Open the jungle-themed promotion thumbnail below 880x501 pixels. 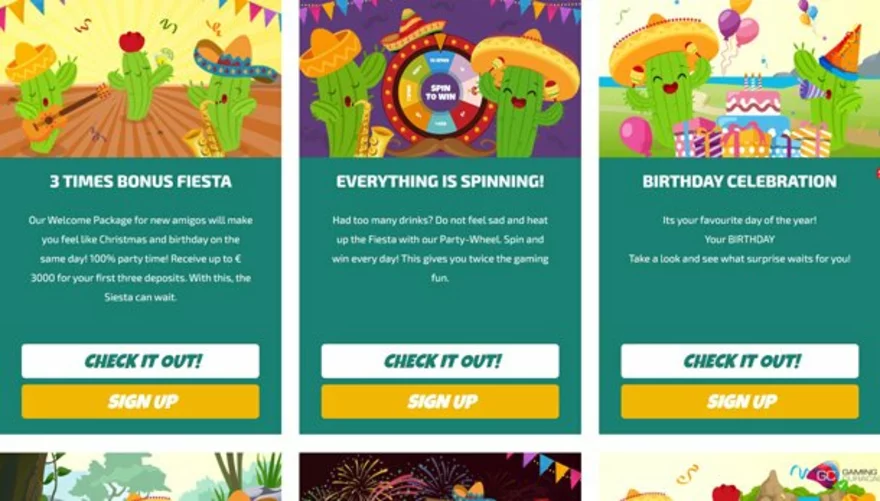coord(140,477)
